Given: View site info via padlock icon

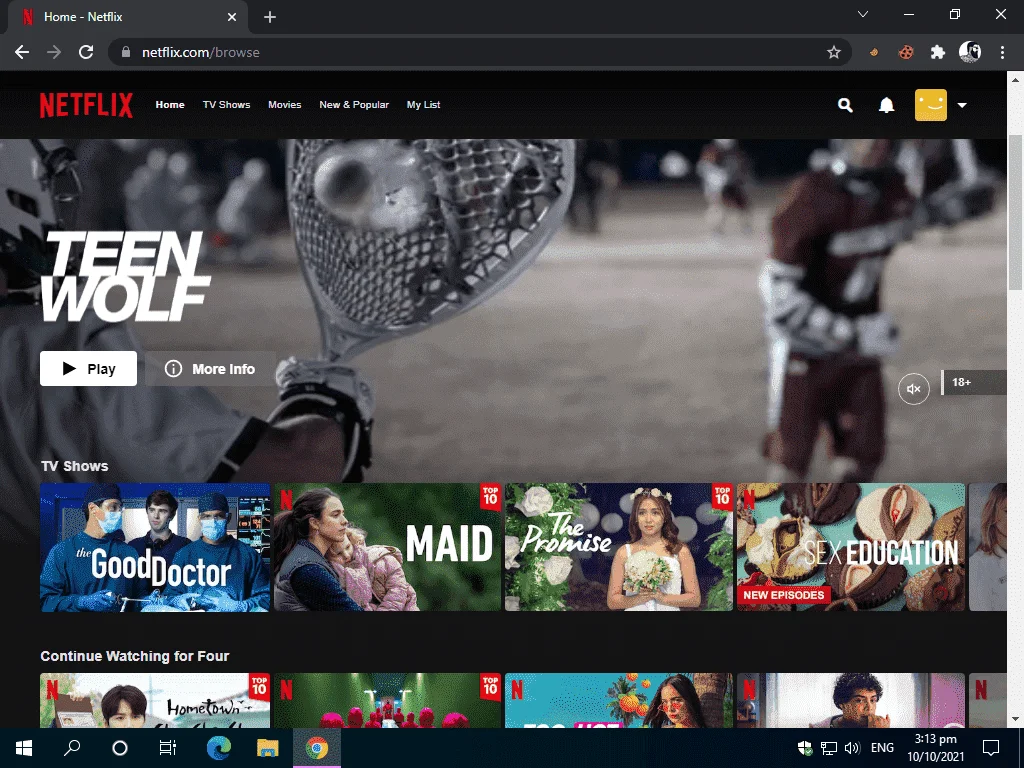Looking at the screenshot, I should pyautogui.click(x=126, y=52).
